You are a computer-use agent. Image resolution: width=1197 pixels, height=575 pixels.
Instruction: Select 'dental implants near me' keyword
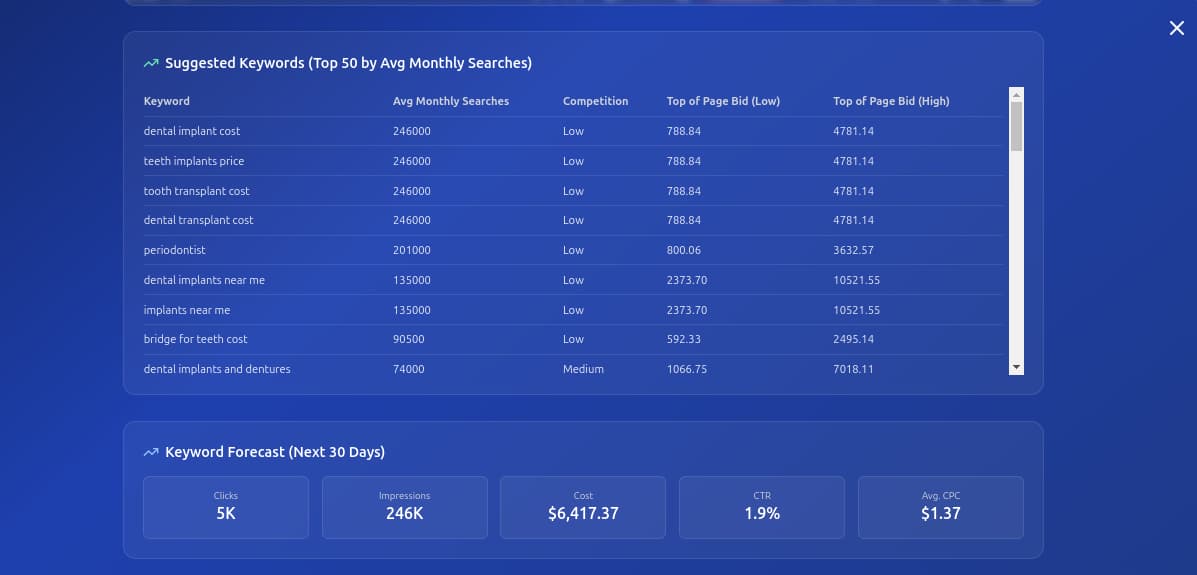pos(204,280)
